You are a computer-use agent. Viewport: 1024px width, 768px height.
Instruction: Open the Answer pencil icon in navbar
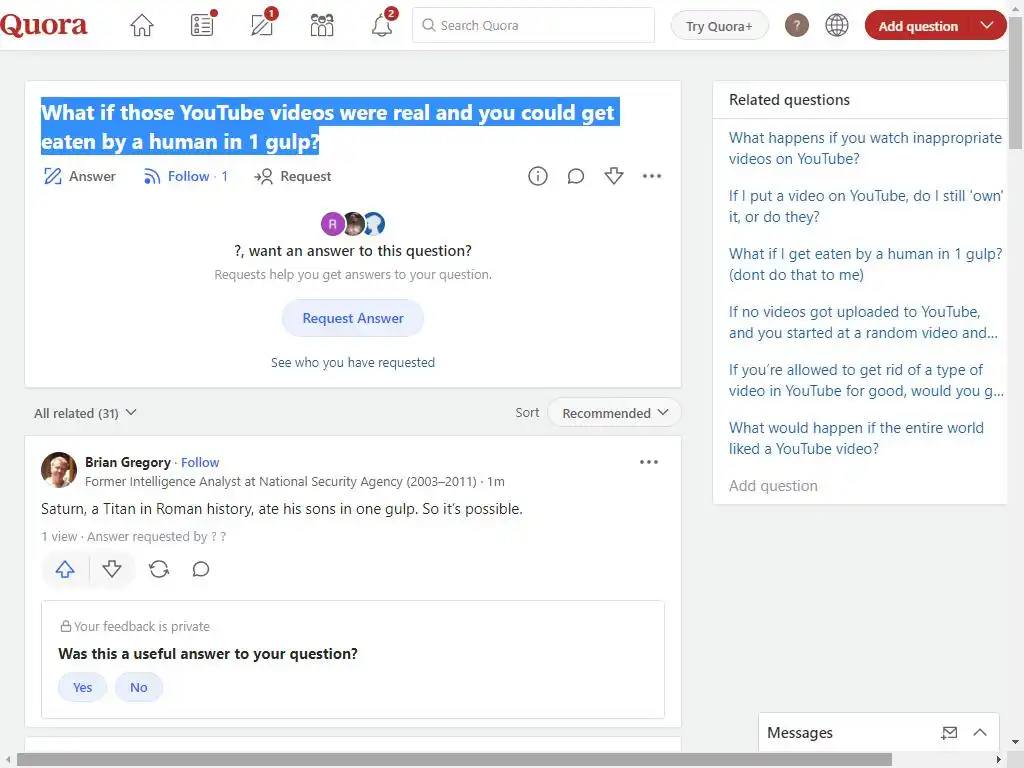263,25
